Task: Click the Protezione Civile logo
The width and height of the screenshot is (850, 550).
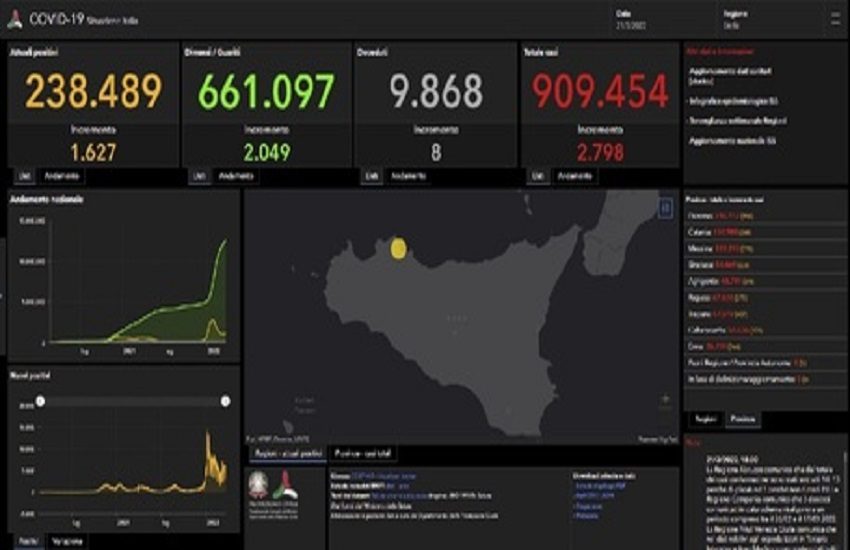Action: (x=286, y=488)
